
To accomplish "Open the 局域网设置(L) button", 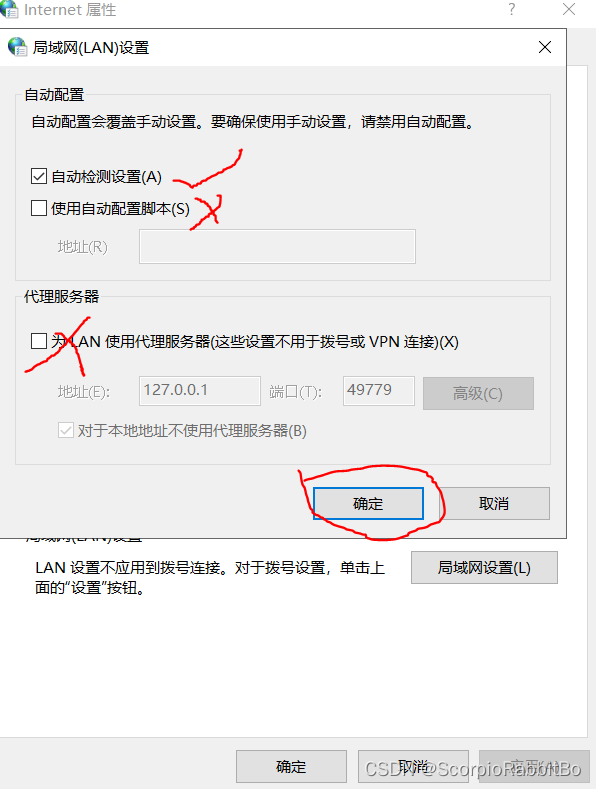I will click(x=484, y=568).
